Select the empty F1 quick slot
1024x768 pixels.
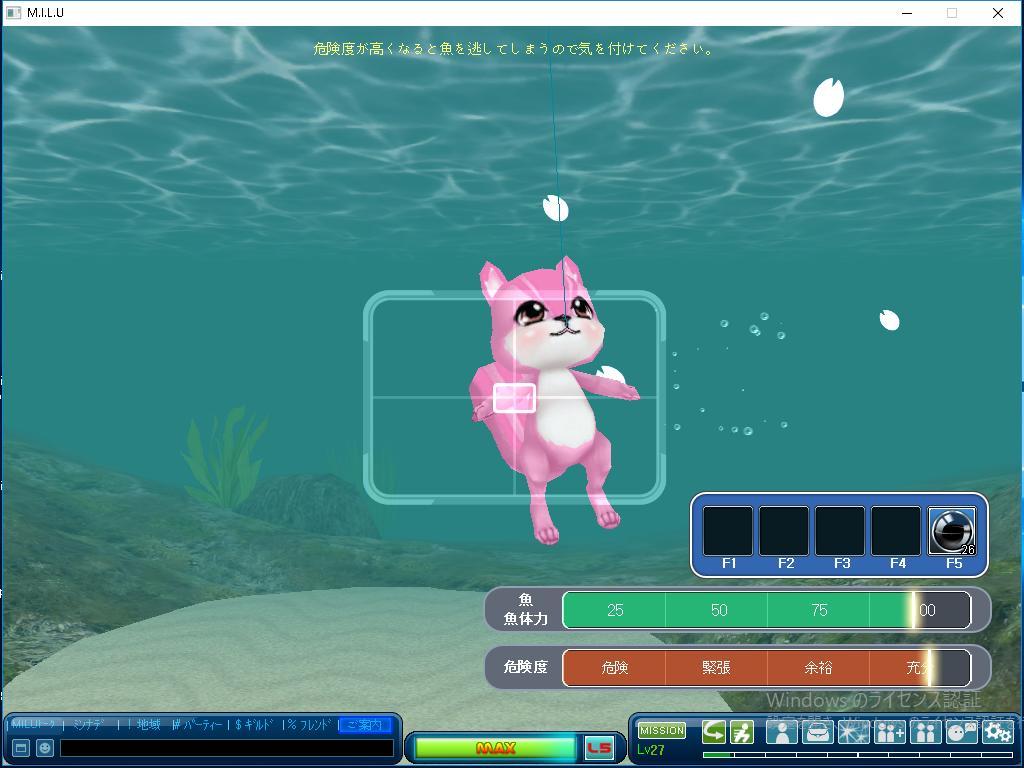(x=728, y=531)
